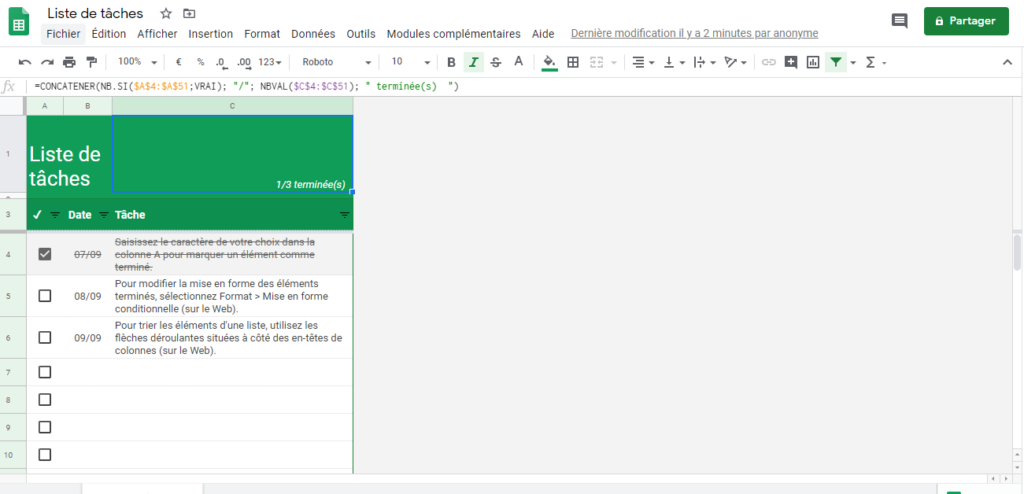This screenshot has height=494, width=1024.
Task: Open the checkmark column filter dropdown
Action: pos(55,215)
